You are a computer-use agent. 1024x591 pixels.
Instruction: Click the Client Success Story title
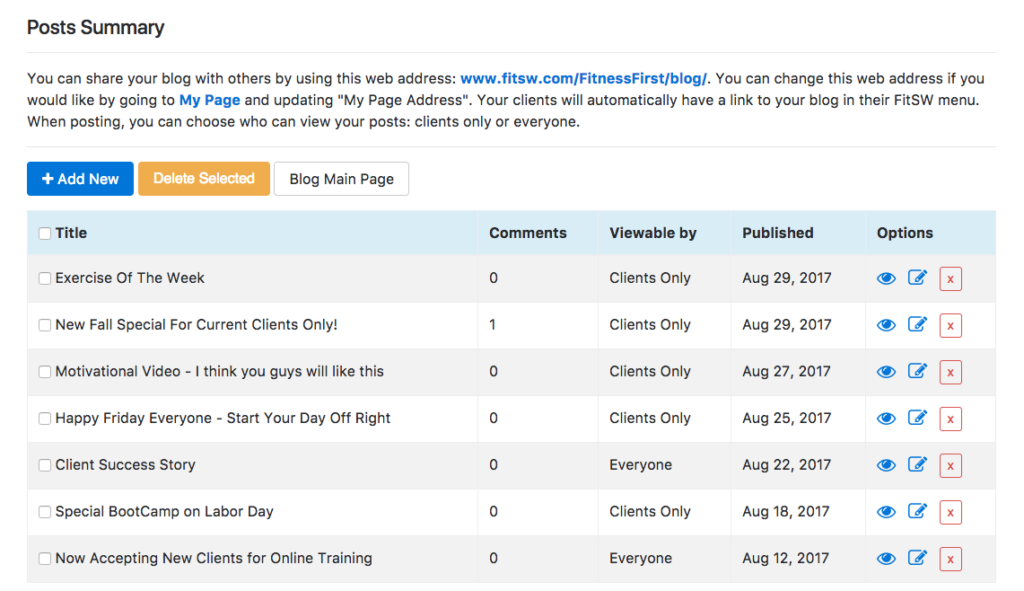[x=125, y=465]
